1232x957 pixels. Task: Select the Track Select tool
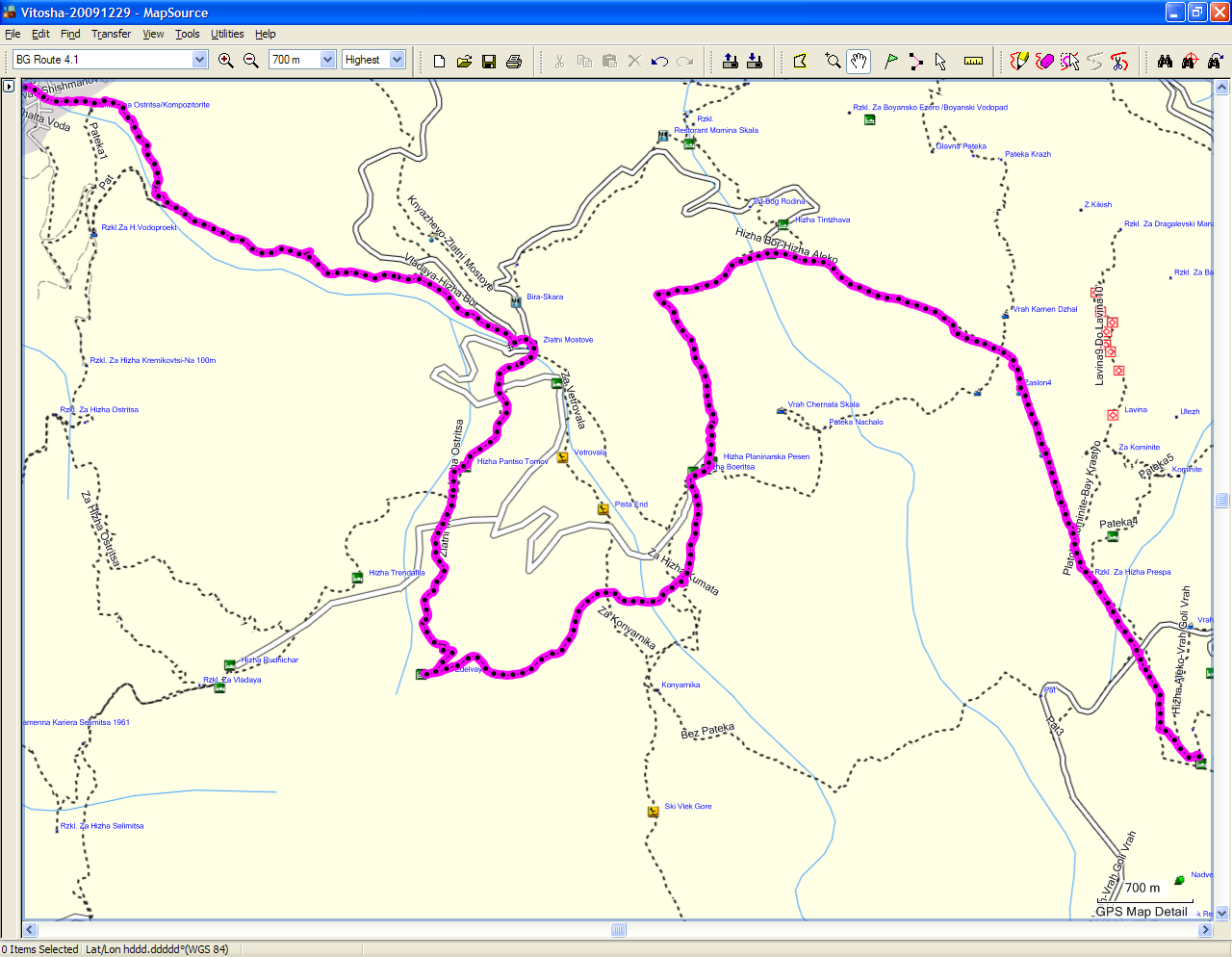1070,61
